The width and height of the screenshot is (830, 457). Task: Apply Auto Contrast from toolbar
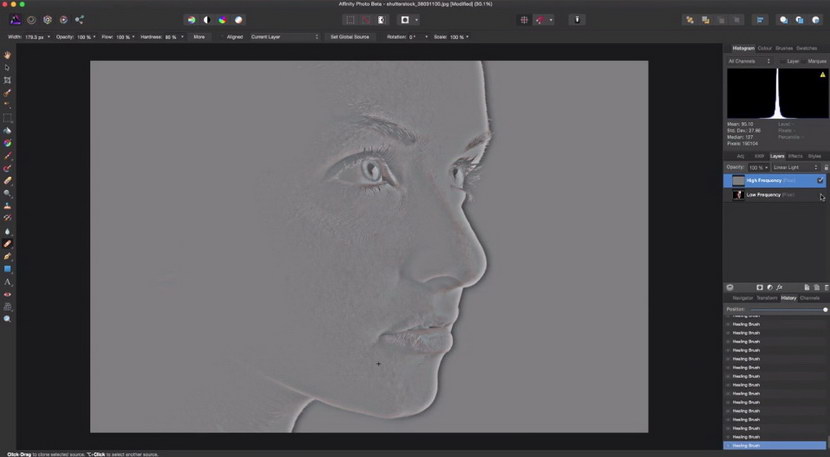tap(207, 20)
